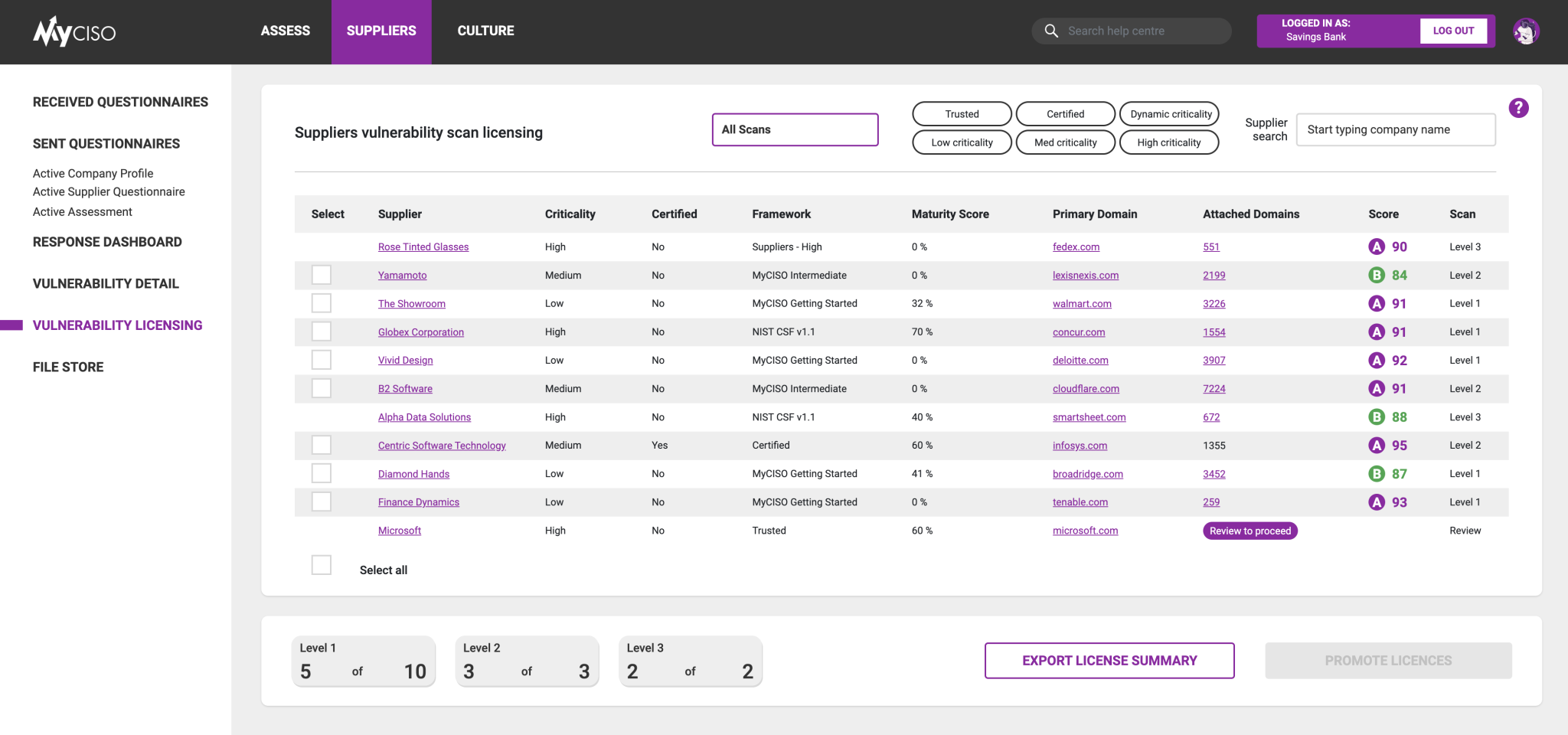Switch to the CULTURE tab

click(x=485, y=31)
